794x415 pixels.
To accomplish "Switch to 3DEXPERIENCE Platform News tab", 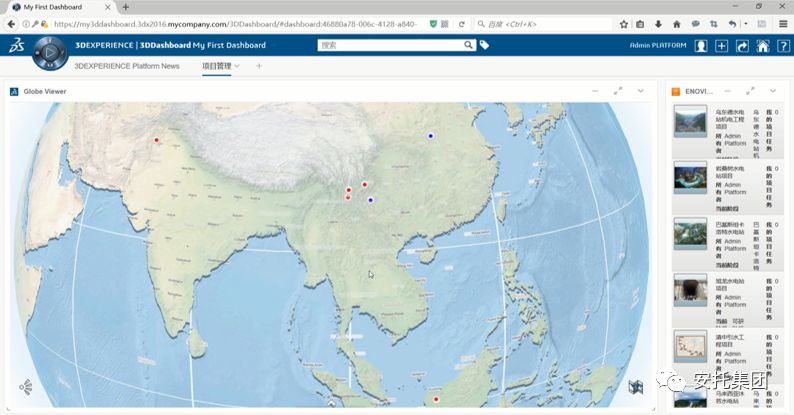I will click(x=127, y=66).
